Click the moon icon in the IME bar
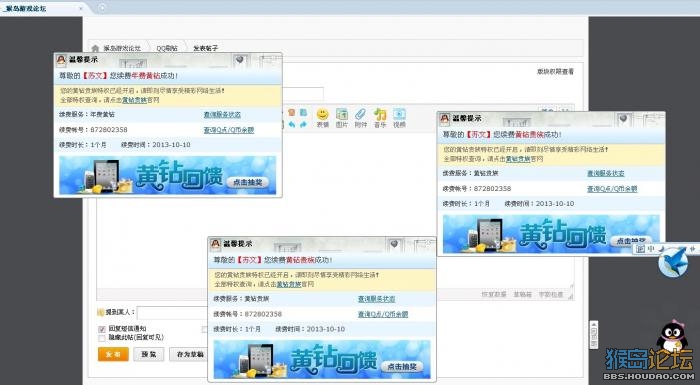 [661, 248]
